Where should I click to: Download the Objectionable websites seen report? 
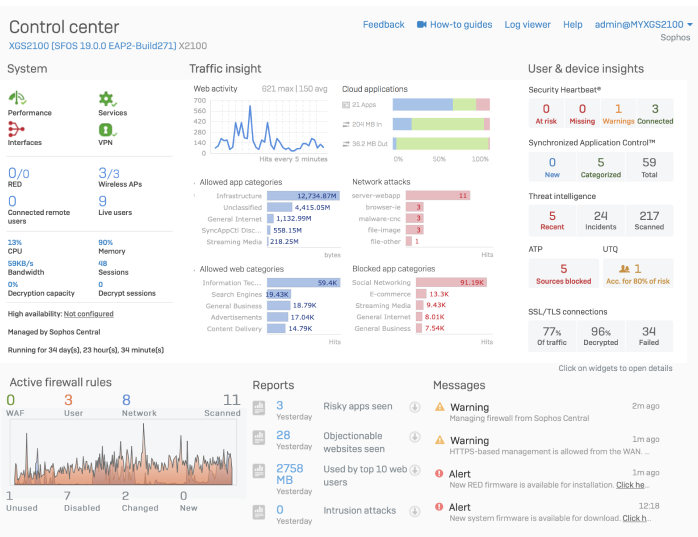coord(414,437)
